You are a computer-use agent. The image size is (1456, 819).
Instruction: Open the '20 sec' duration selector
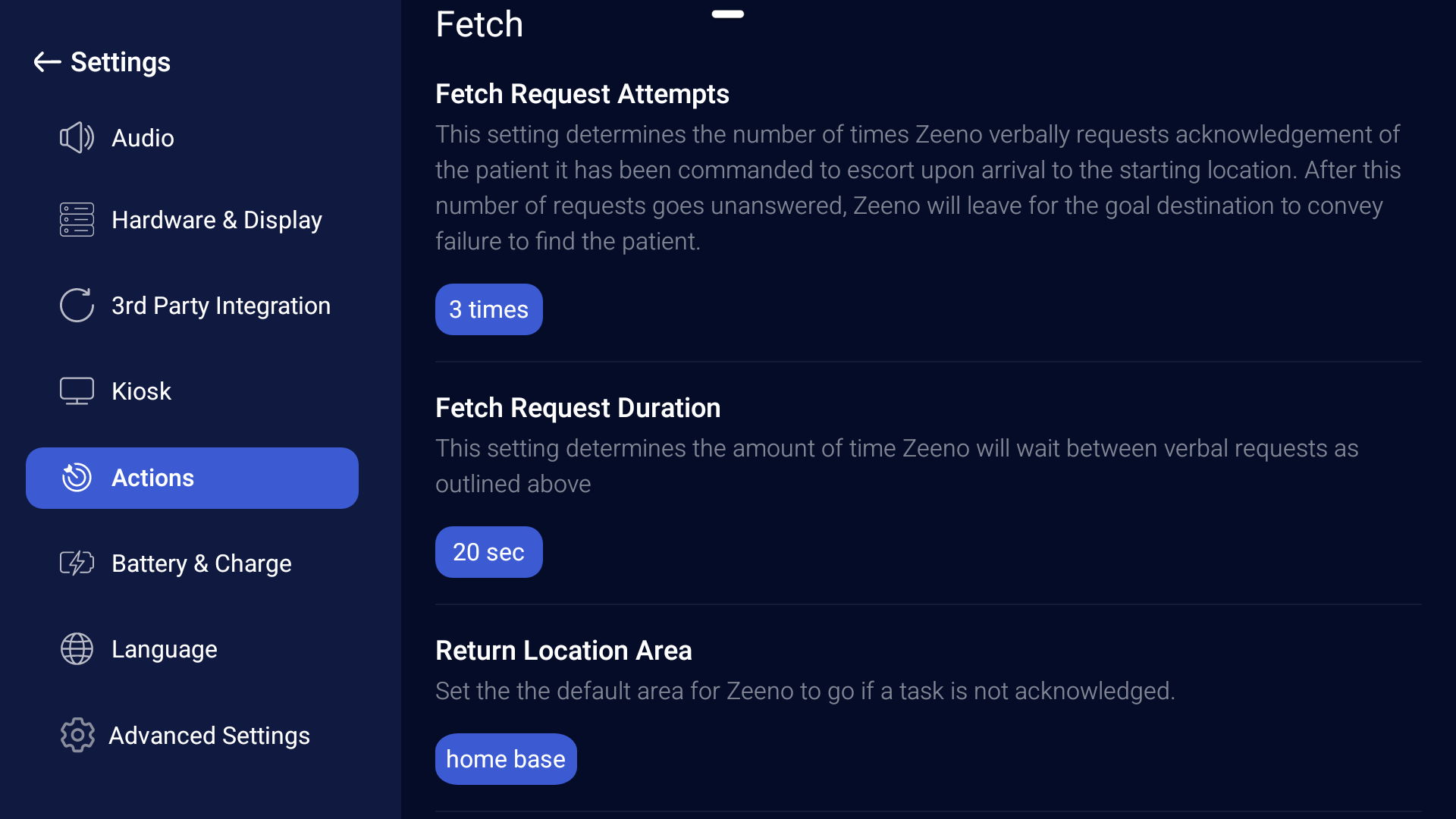[488, 552]
